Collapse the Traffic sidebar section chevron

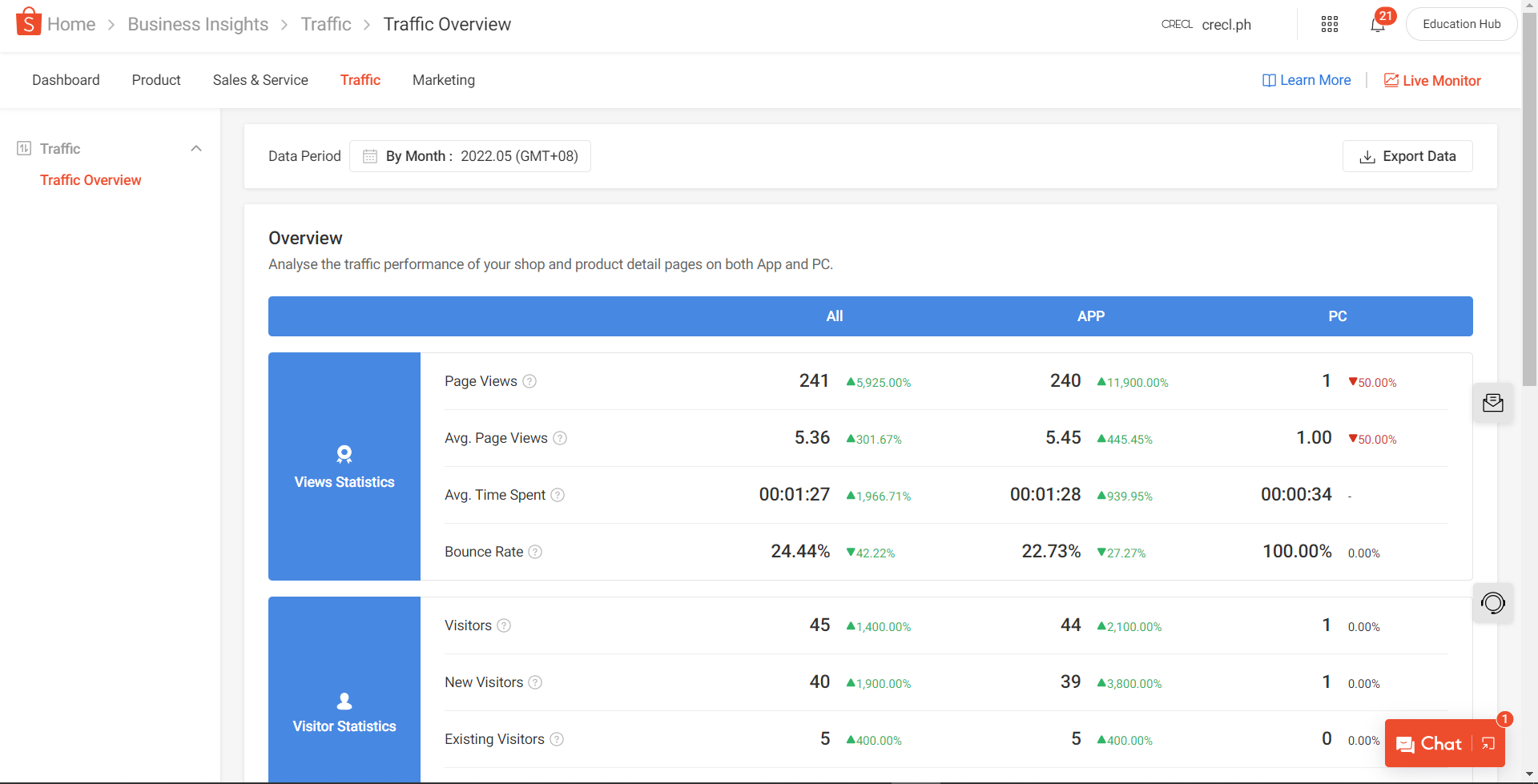[196, 148]
